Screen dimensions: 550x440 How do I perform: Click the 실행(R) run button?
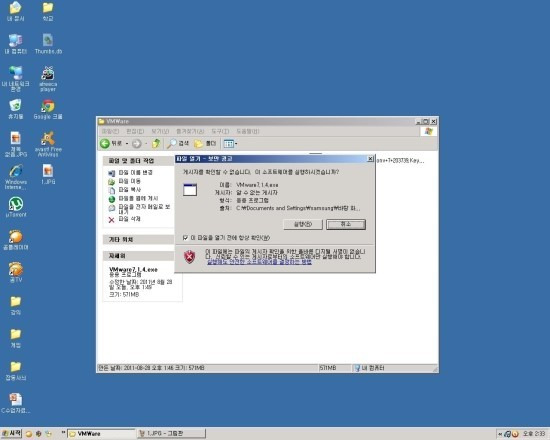point(303,225)
